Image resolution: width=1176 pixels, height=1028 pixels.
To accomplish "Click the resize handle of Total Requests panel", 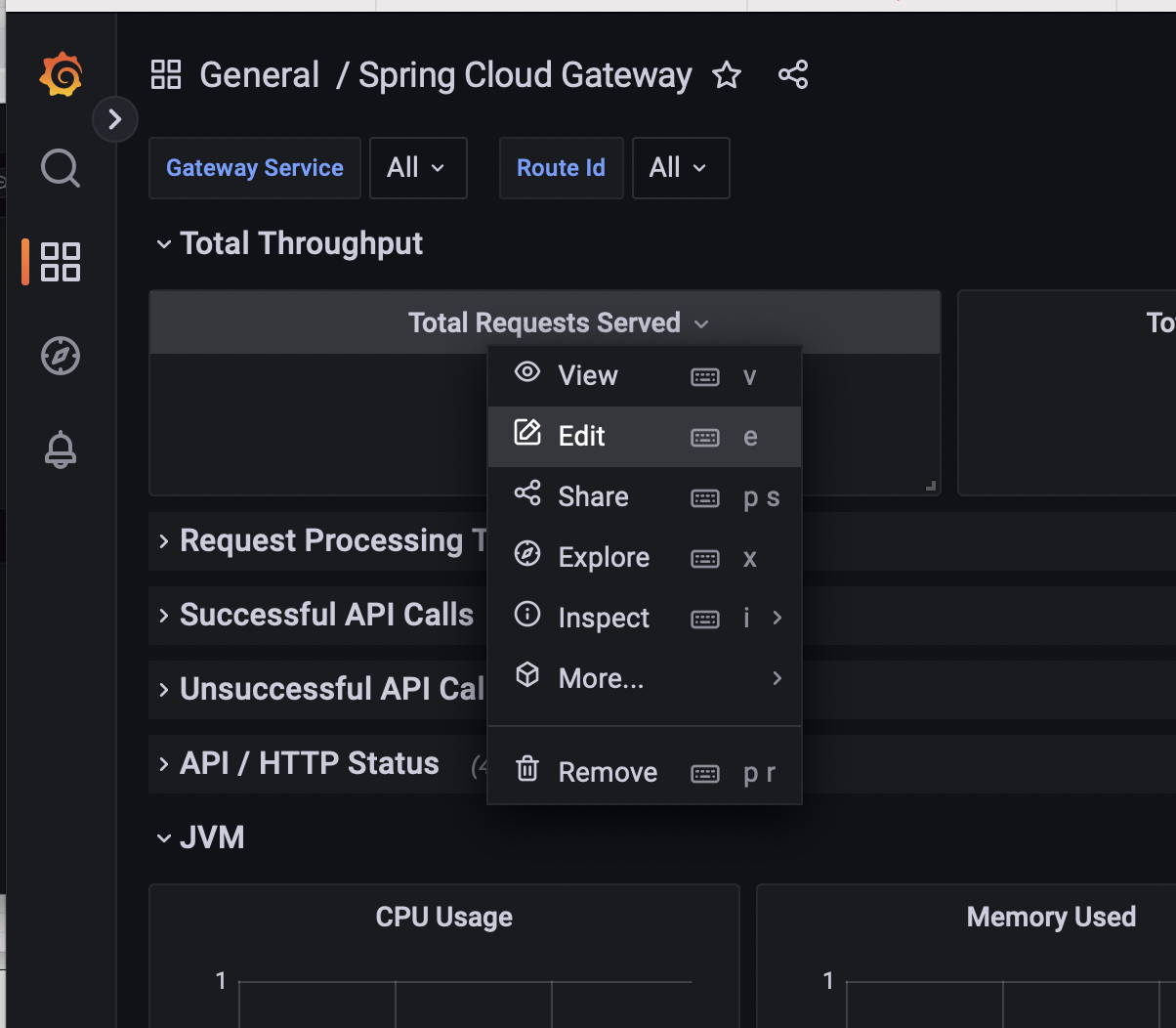I will (931, 486).
